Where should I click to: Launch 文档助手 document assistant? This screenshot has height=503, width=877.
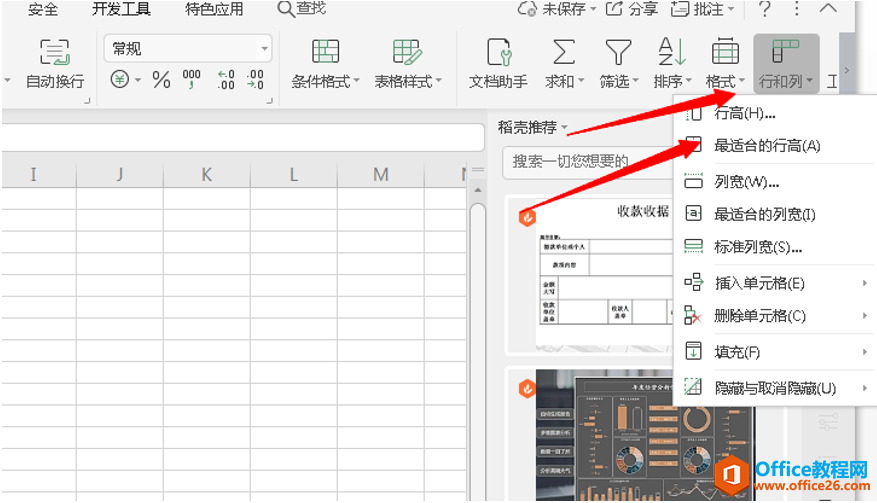tap(498, 64)
